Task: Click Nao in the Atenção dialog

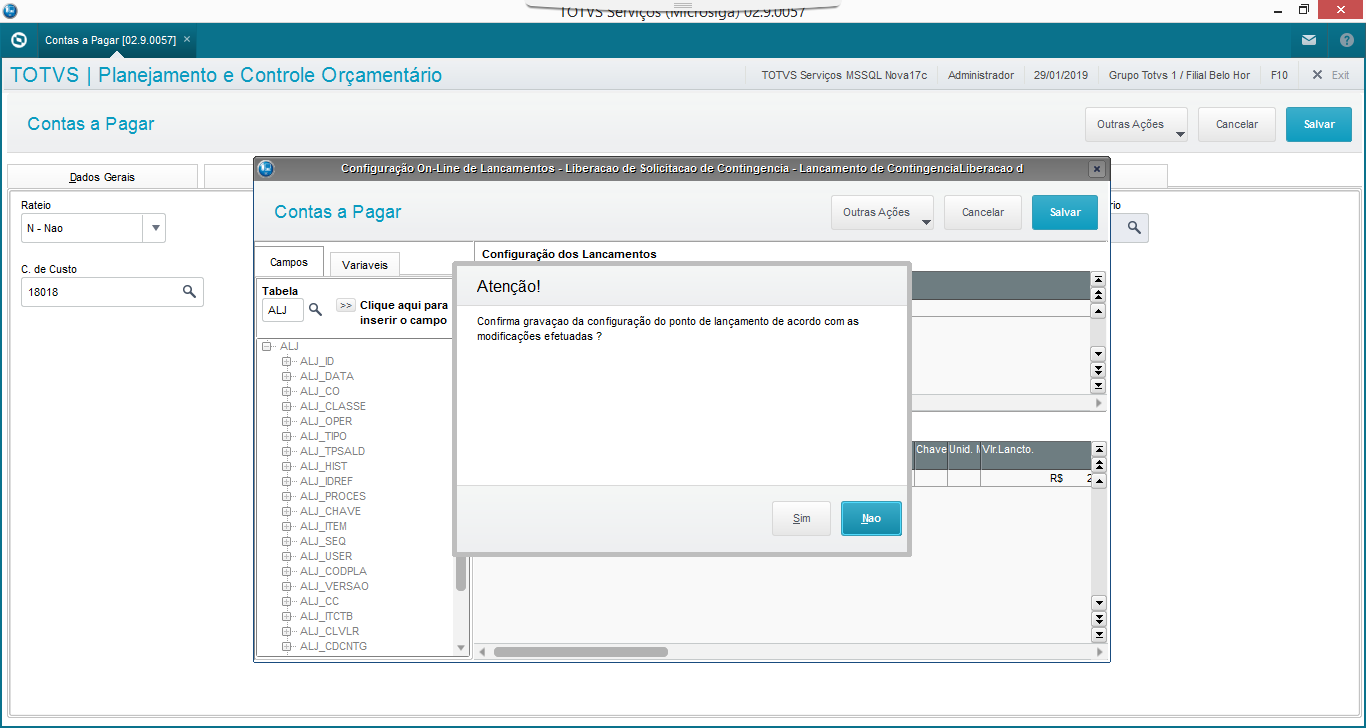Action: [871, 518]
